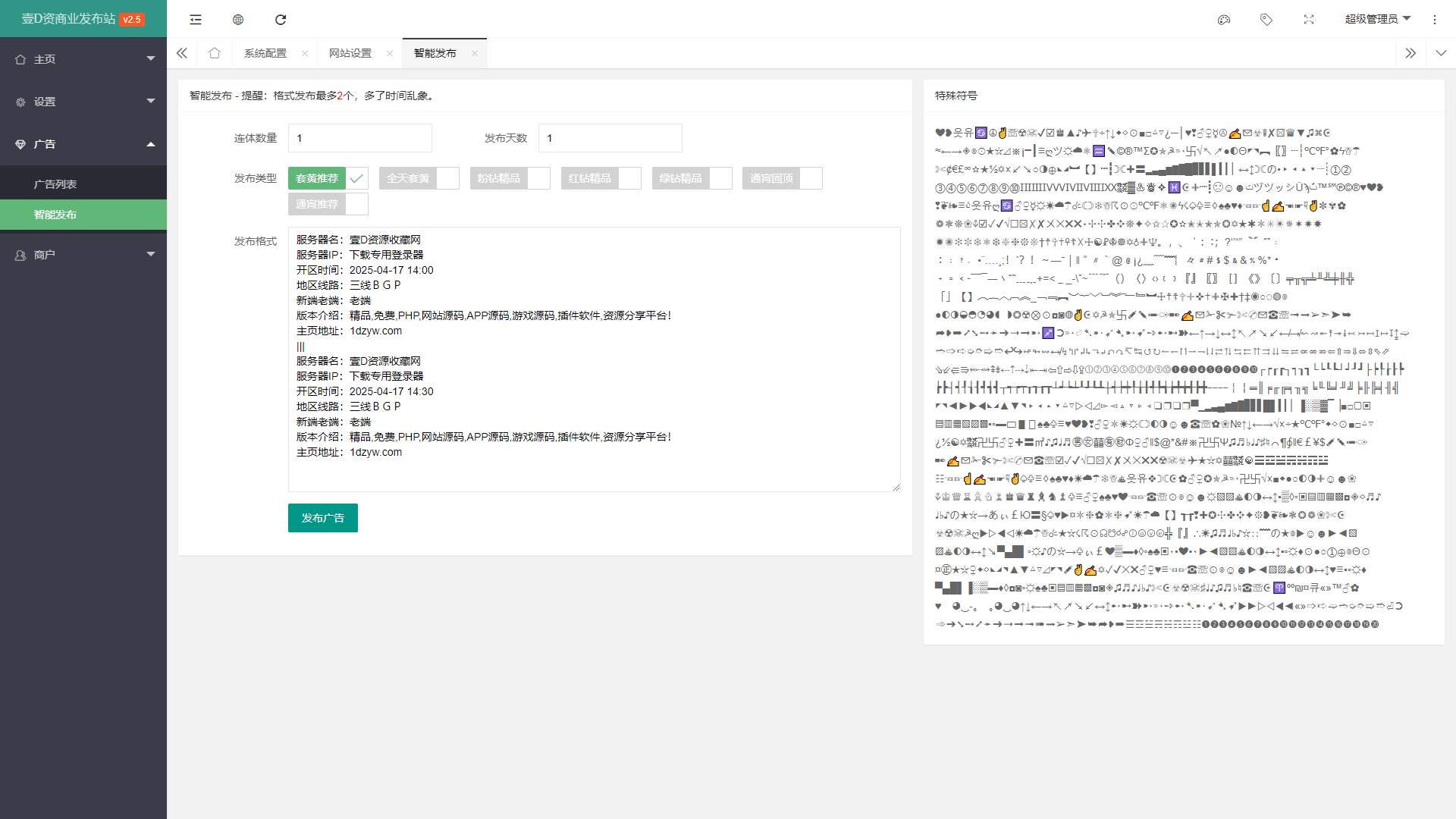Expand the 商户 sidebar menu arrow

(151, 255)
